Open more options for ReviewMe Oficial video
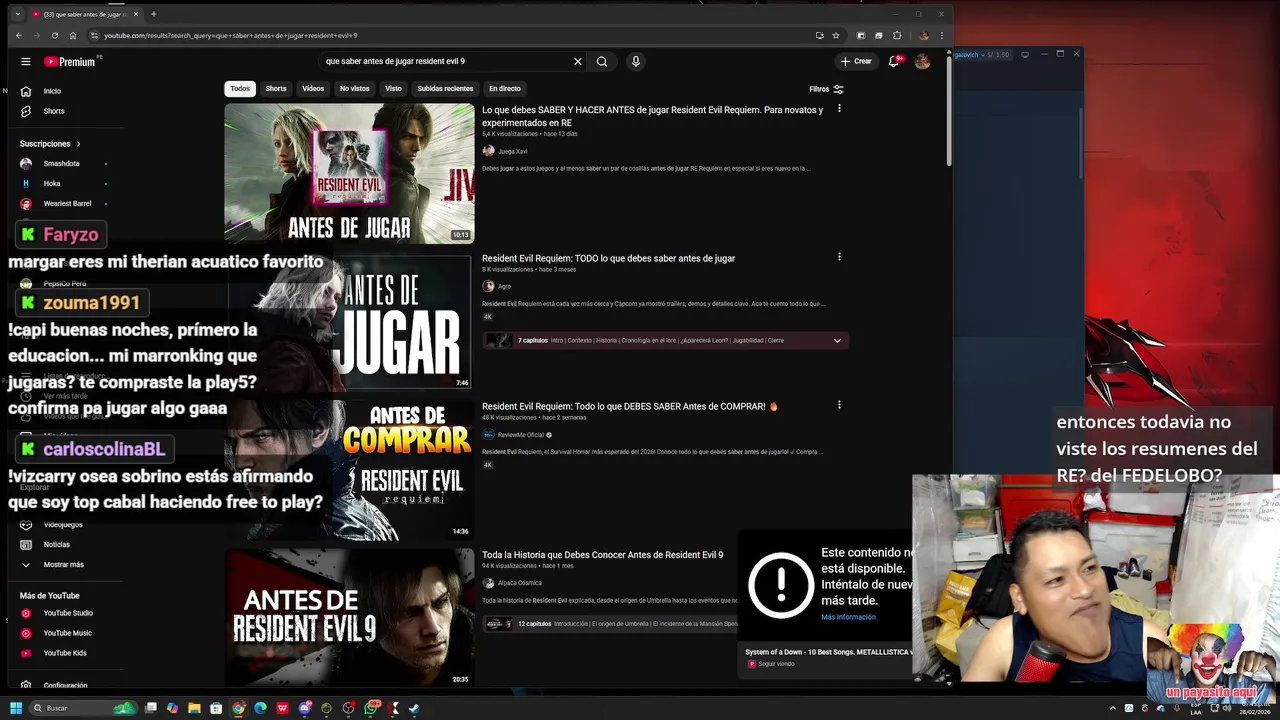 839,405
